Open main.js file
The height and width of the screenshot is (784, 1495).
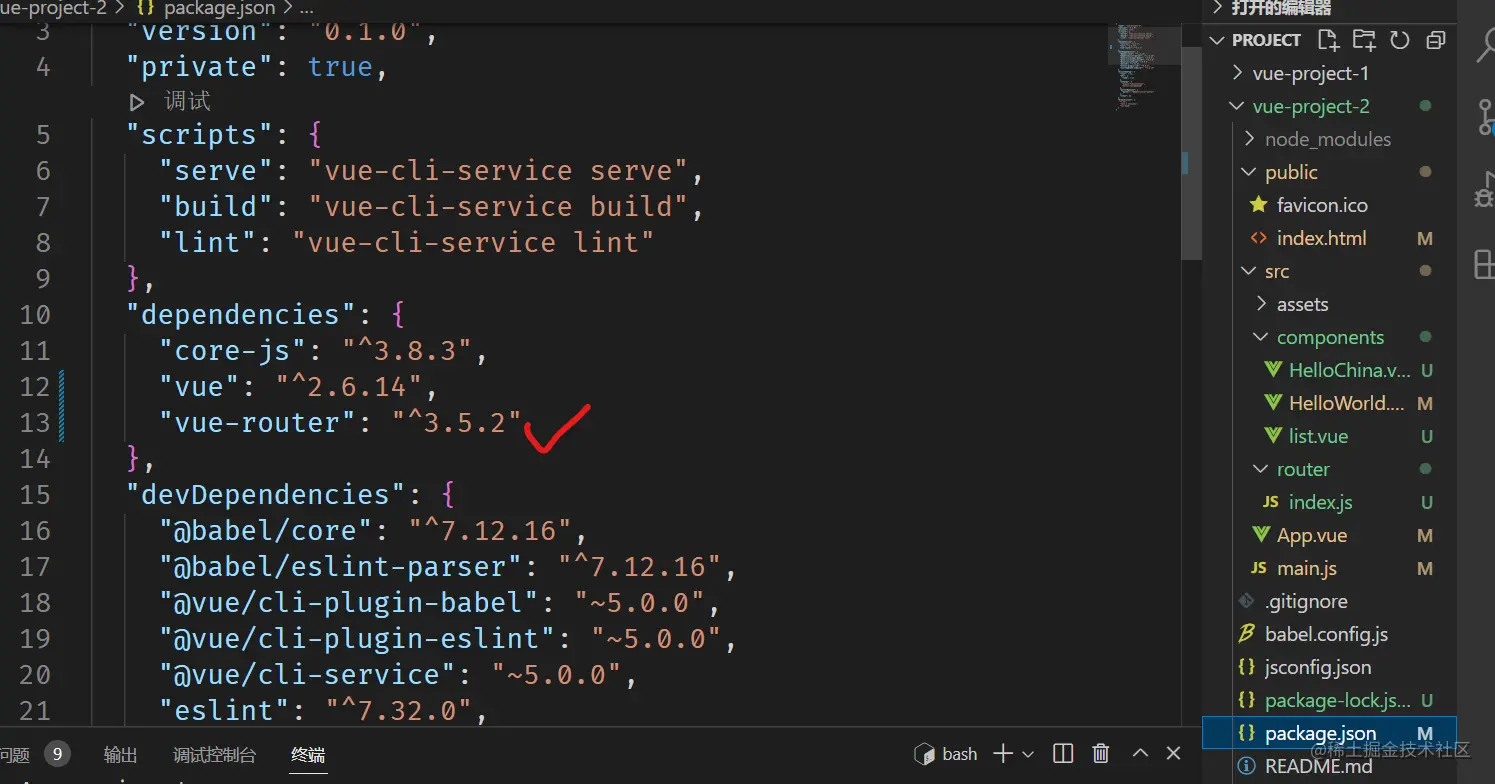coord(1307,568)
